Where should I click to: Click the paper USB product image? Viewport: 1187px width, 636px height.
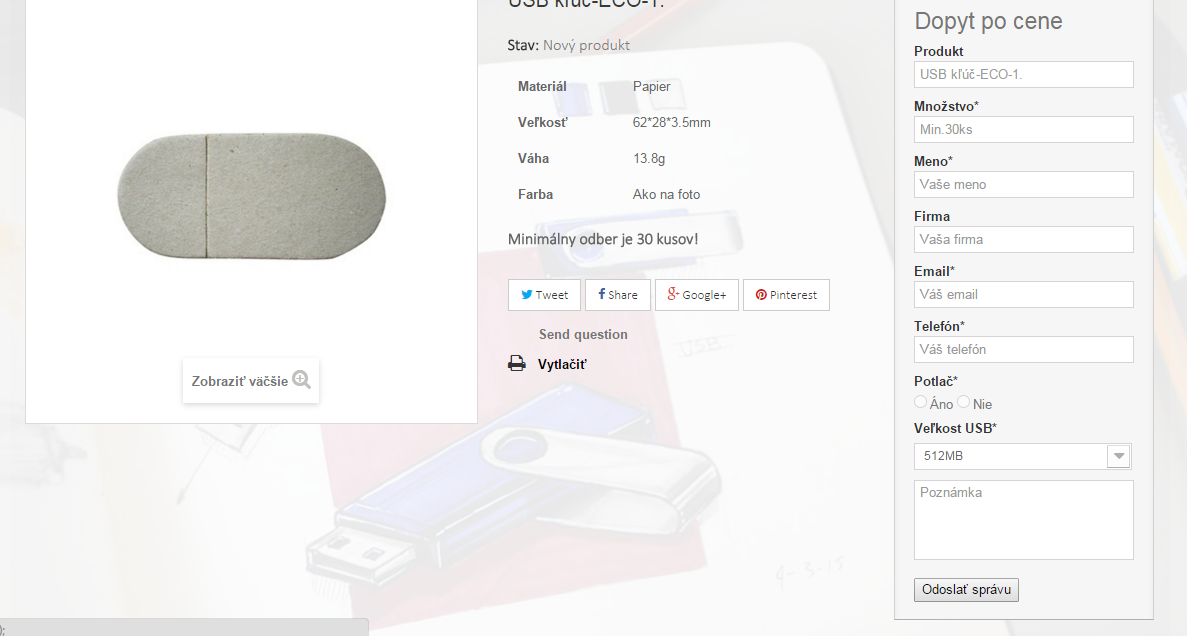pos(251,196)
